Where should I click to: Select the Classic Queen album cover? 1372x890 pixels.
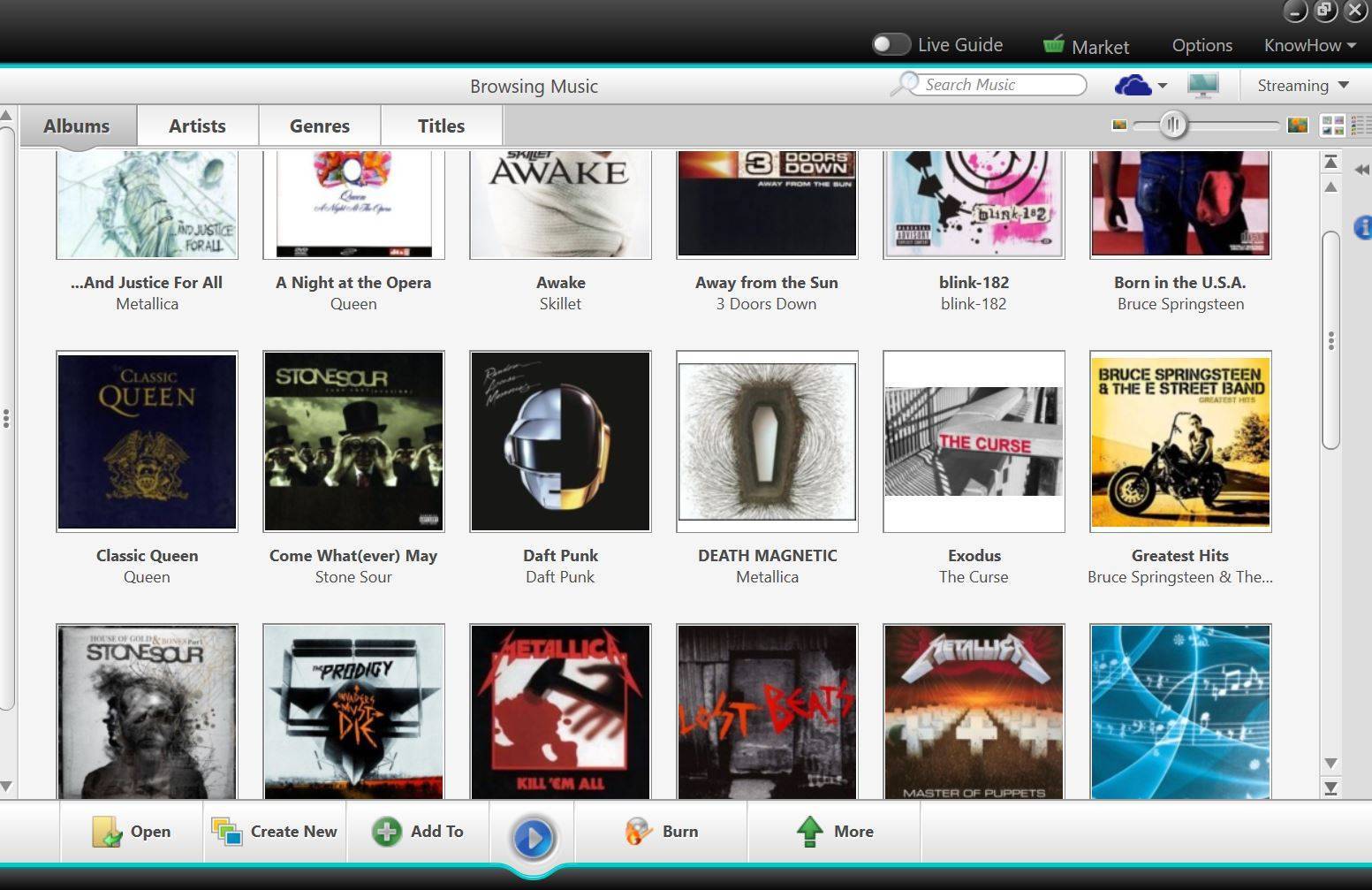pos(147,442)
